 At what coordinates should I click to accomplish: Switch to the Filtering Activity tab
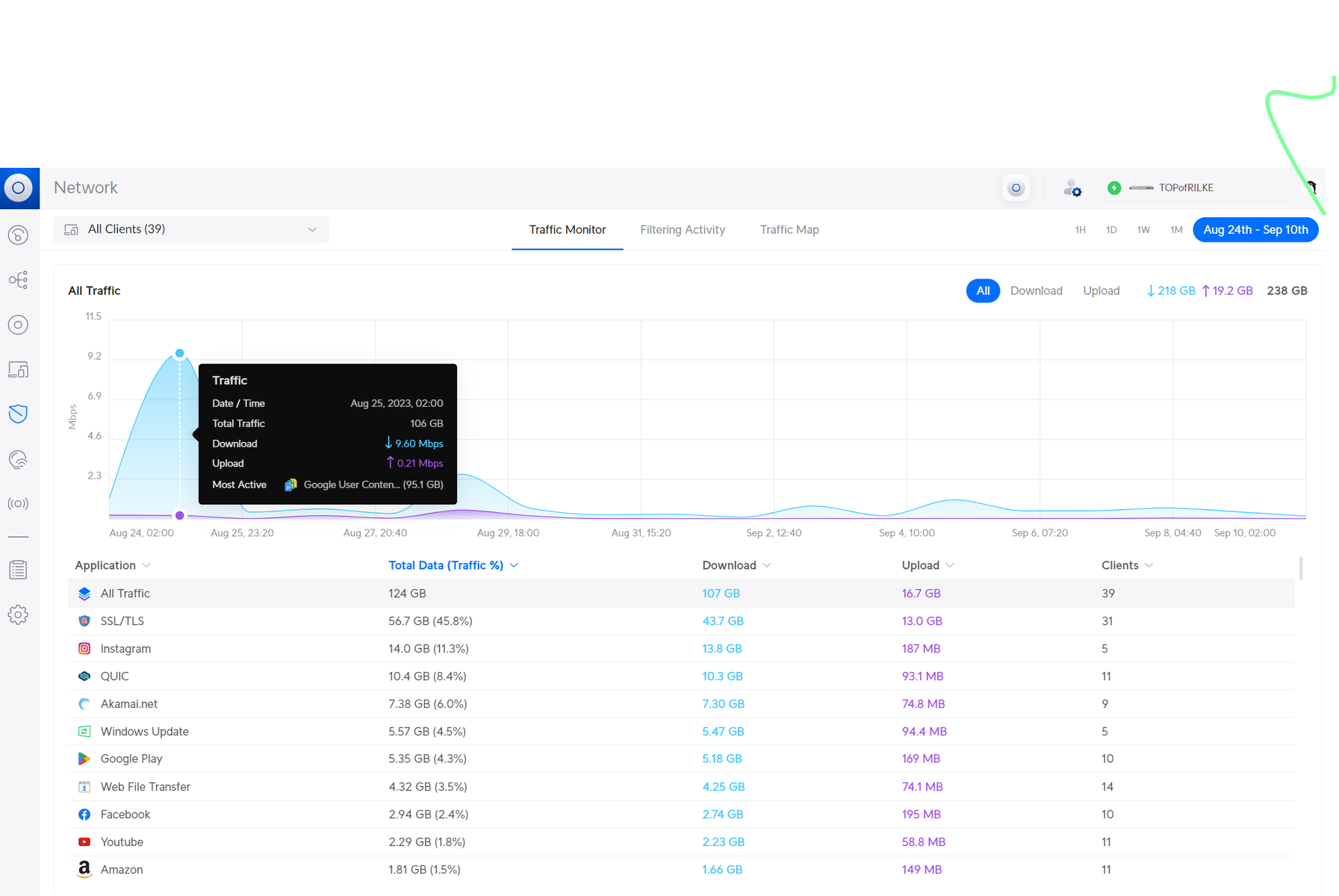coord(683,230)
